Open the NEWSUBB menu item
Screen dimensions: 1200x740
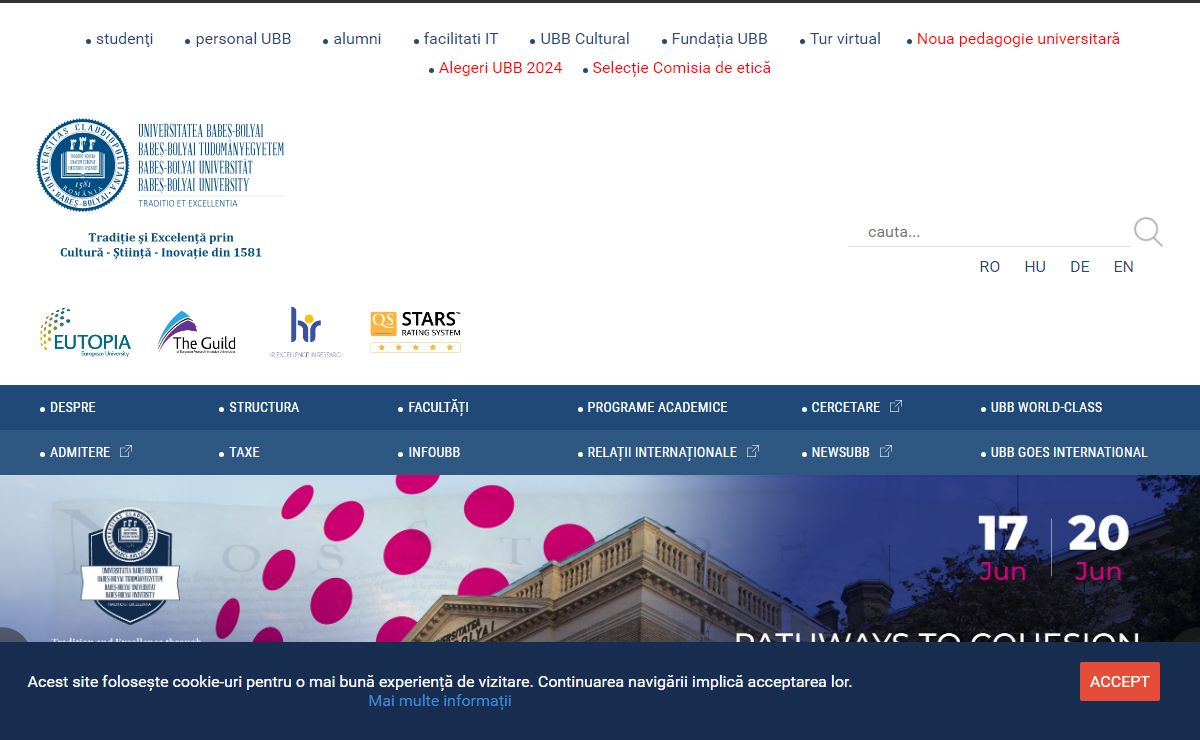pos(841,453)
